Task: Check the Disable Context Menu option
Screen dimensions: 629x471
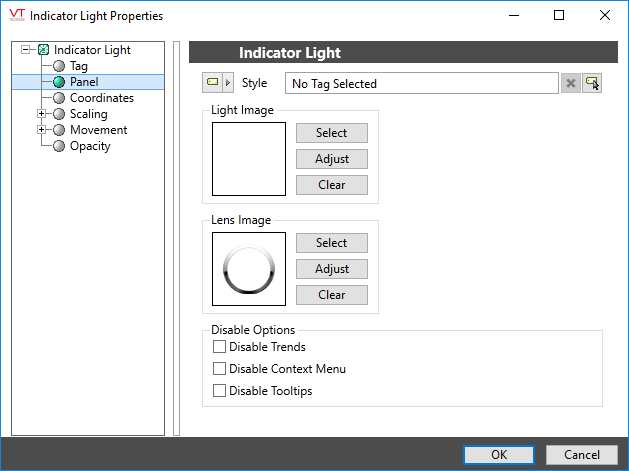Action: tap(220, 369)
